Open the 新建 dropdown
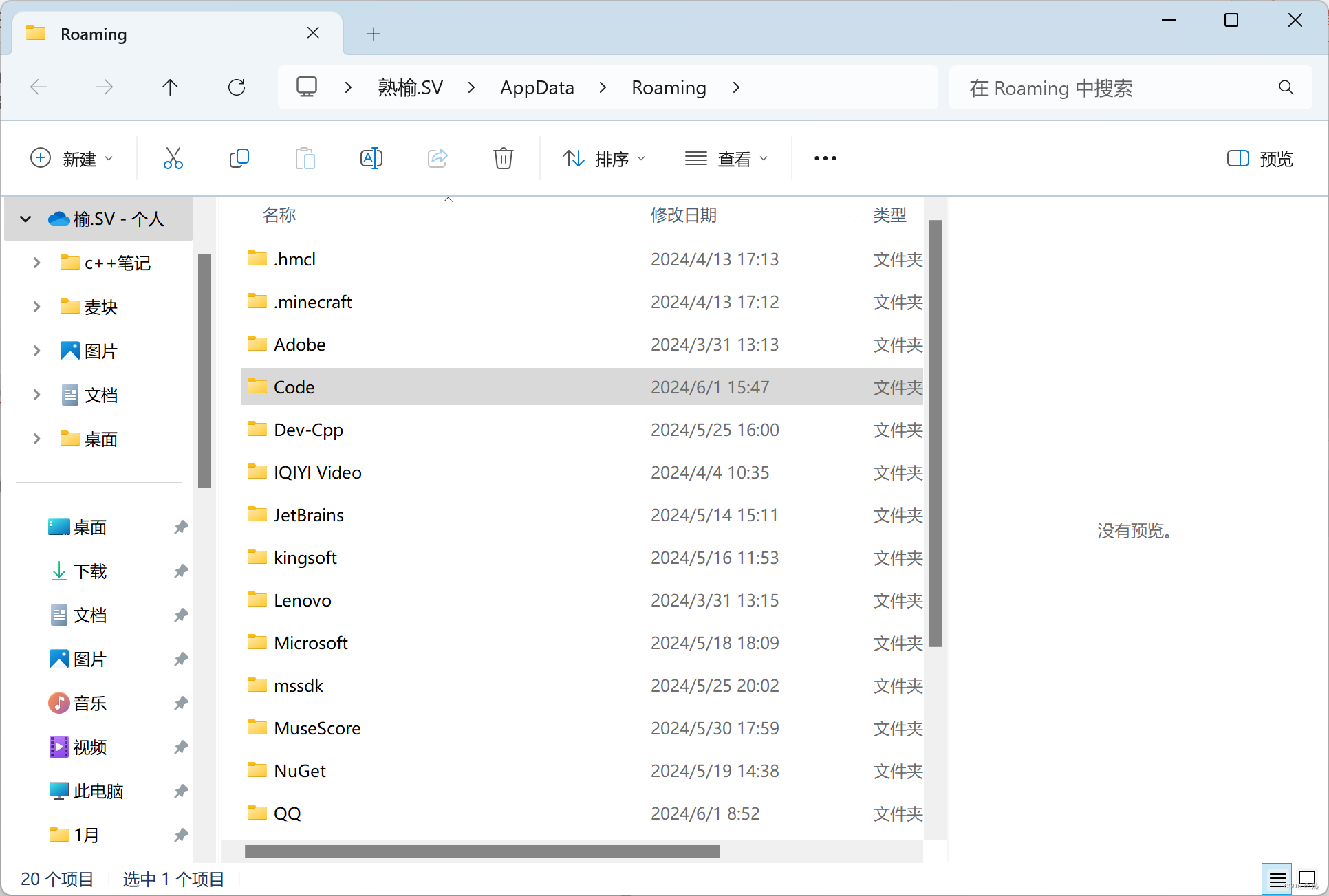 (72, 159)
